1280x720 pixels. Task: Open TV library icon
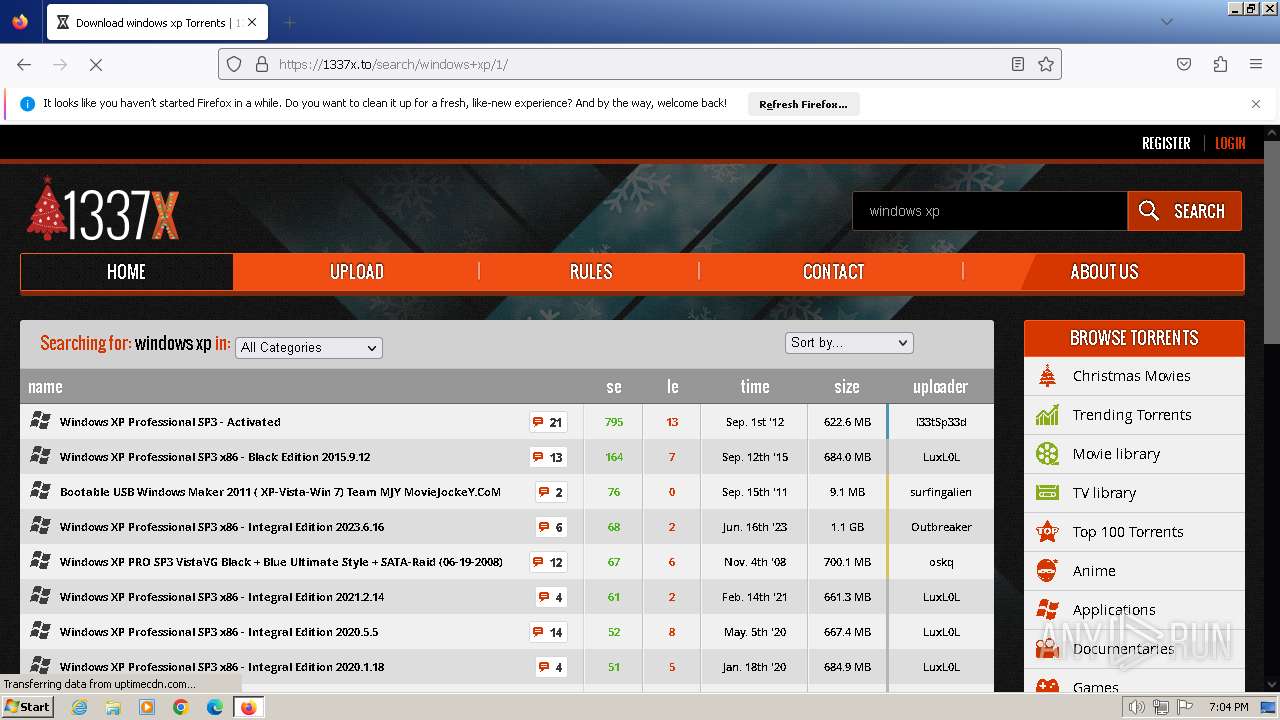[1047, 493]
